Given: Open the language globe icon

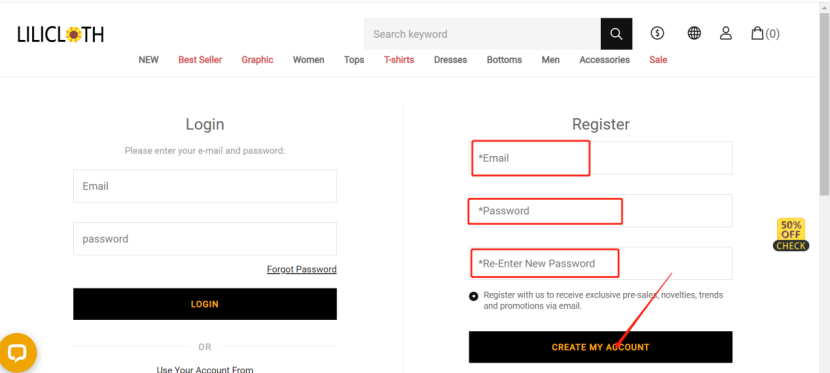Looking at the screenshot, I should tap(694, 33).
